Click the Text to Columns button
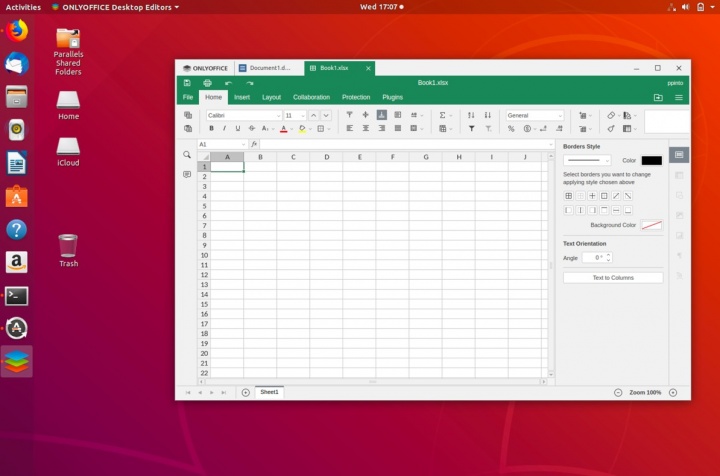 (x=613, y=278)
